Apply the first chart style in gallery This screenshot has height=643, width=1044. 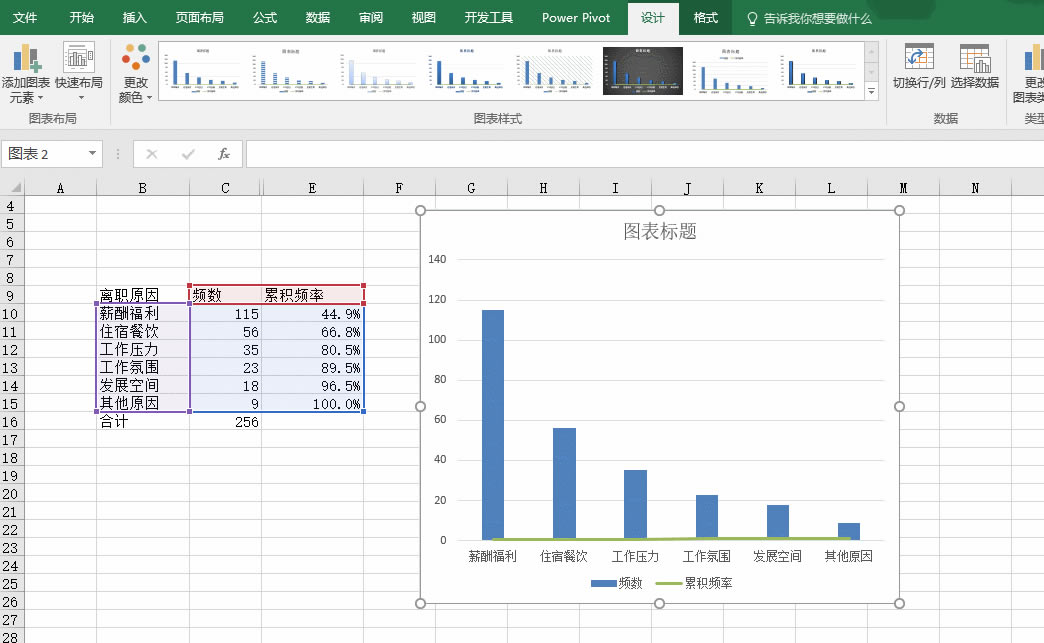pos(203,70)
